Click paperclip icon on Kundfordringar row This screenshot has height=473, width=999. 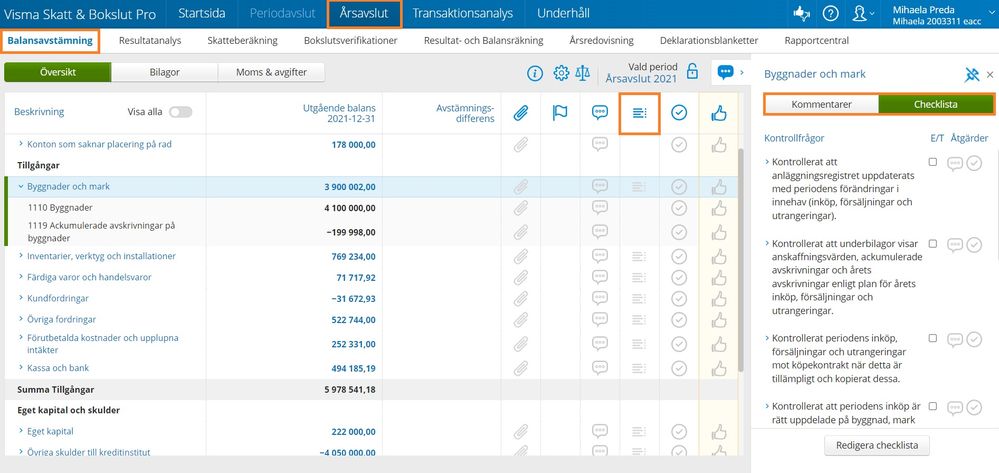pos(520,299)
